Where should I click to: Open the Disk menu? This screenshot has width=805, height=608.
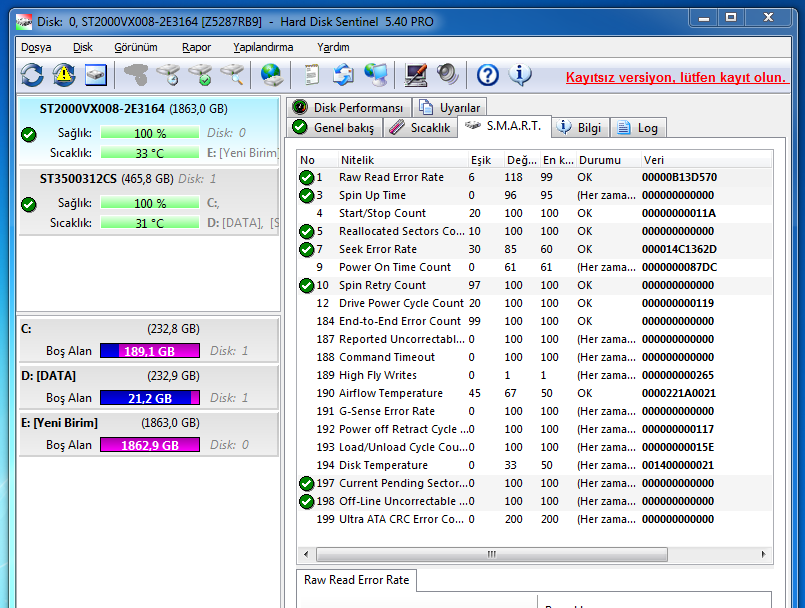(83, 47)
